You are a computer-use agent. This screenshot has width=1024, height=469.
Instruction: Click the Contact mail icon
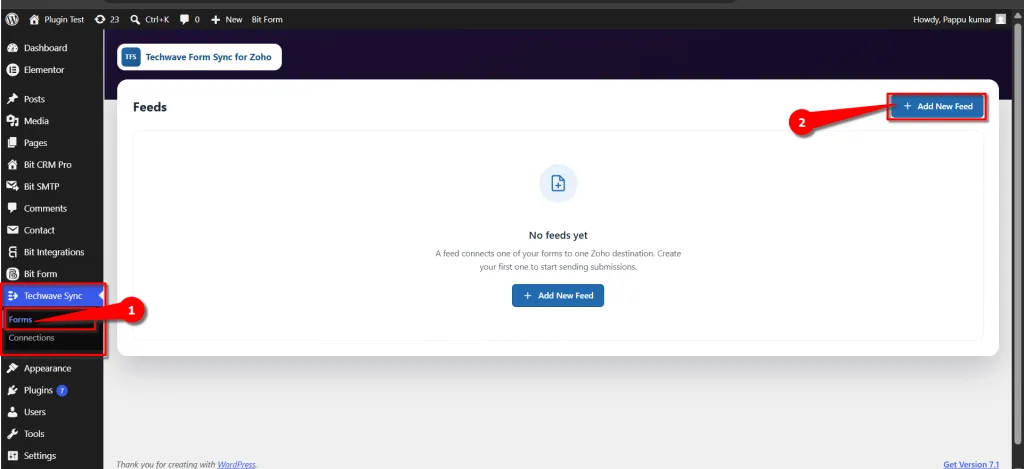click(x=12, y=230)
